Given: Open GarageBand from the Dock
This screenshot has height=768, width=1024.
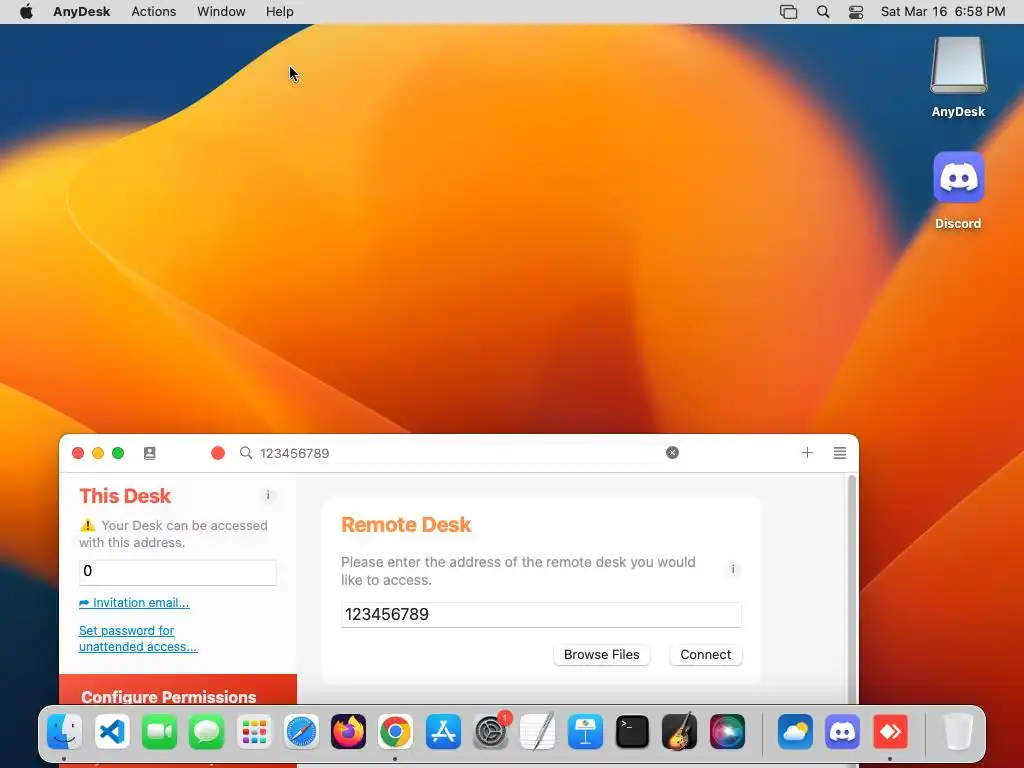Looking at the screenshot, I should [x=680, y=731].
